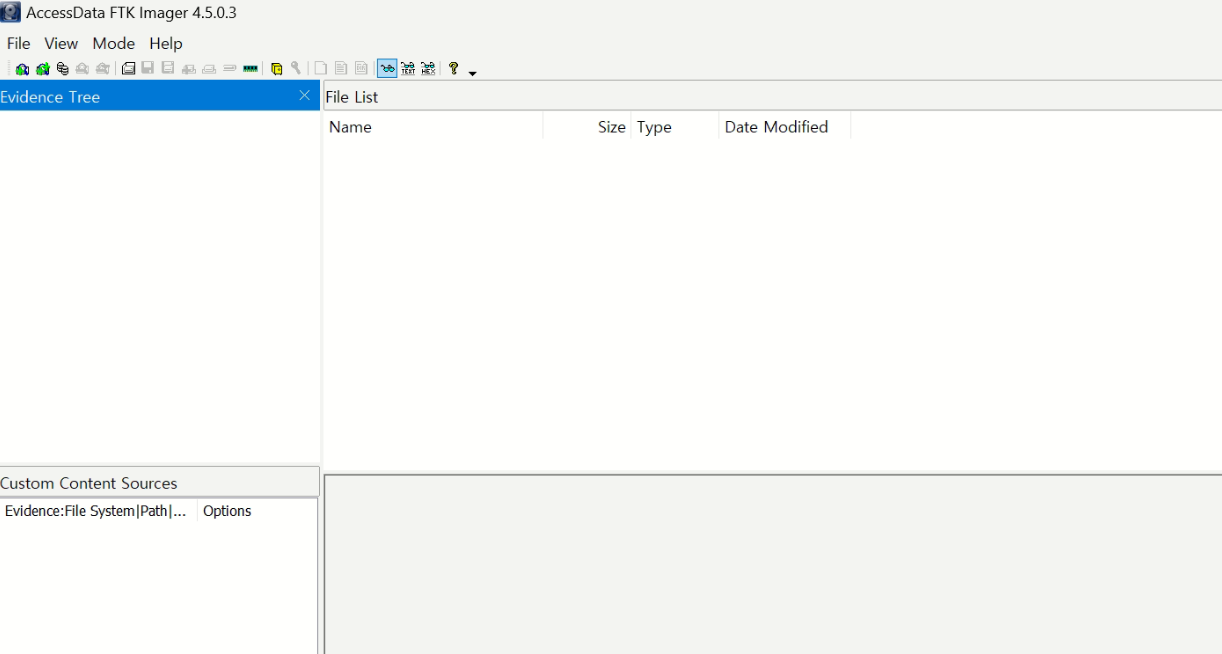
Task: Open the Help menu
Action: click(x=166, y=43)
